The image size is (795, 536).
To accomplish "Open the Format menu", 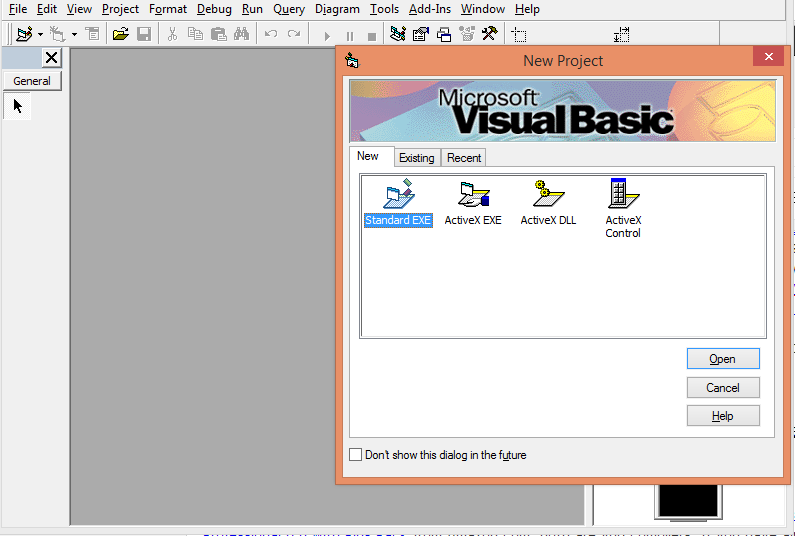I will coord(168,9).
